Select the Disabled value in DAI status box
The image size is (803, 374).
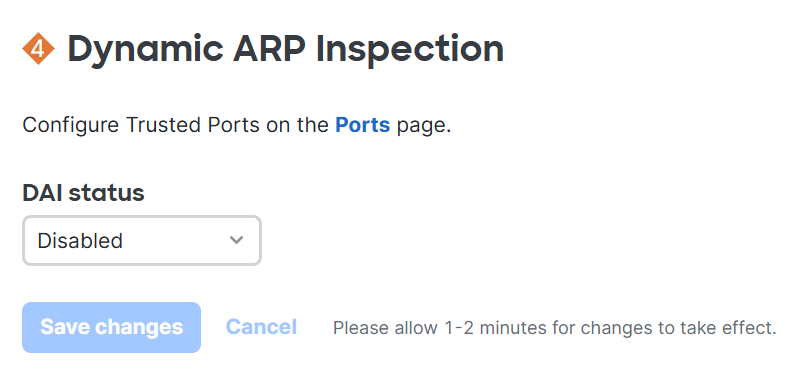(80, 240)
